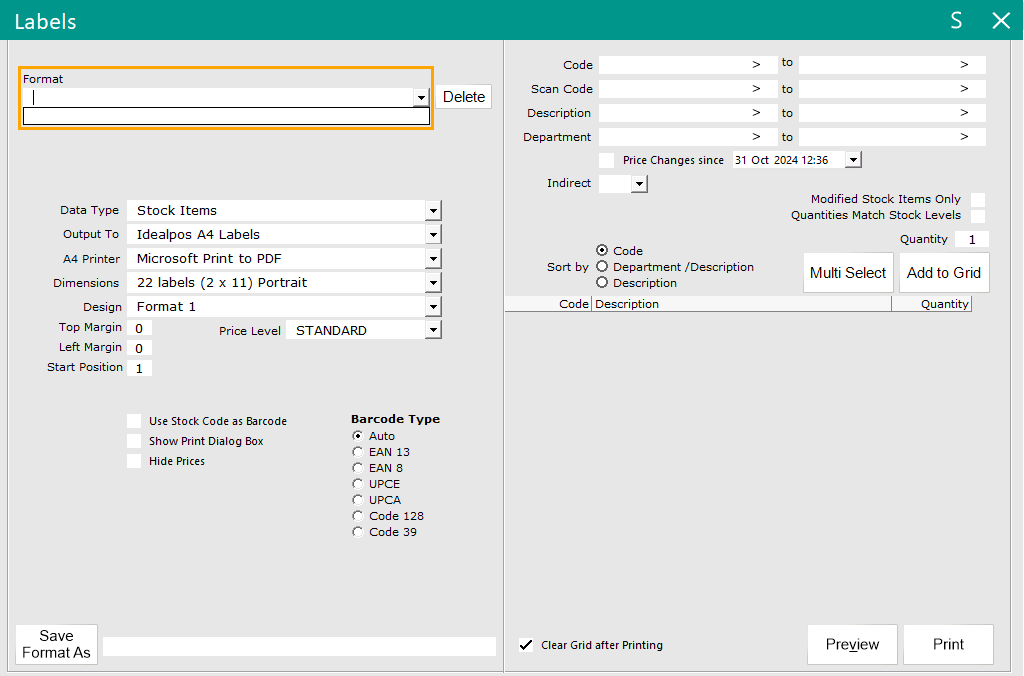Enable Modified Stock Items Only
This screenshot has width=1024, height=676.
[x=978, y=199]
